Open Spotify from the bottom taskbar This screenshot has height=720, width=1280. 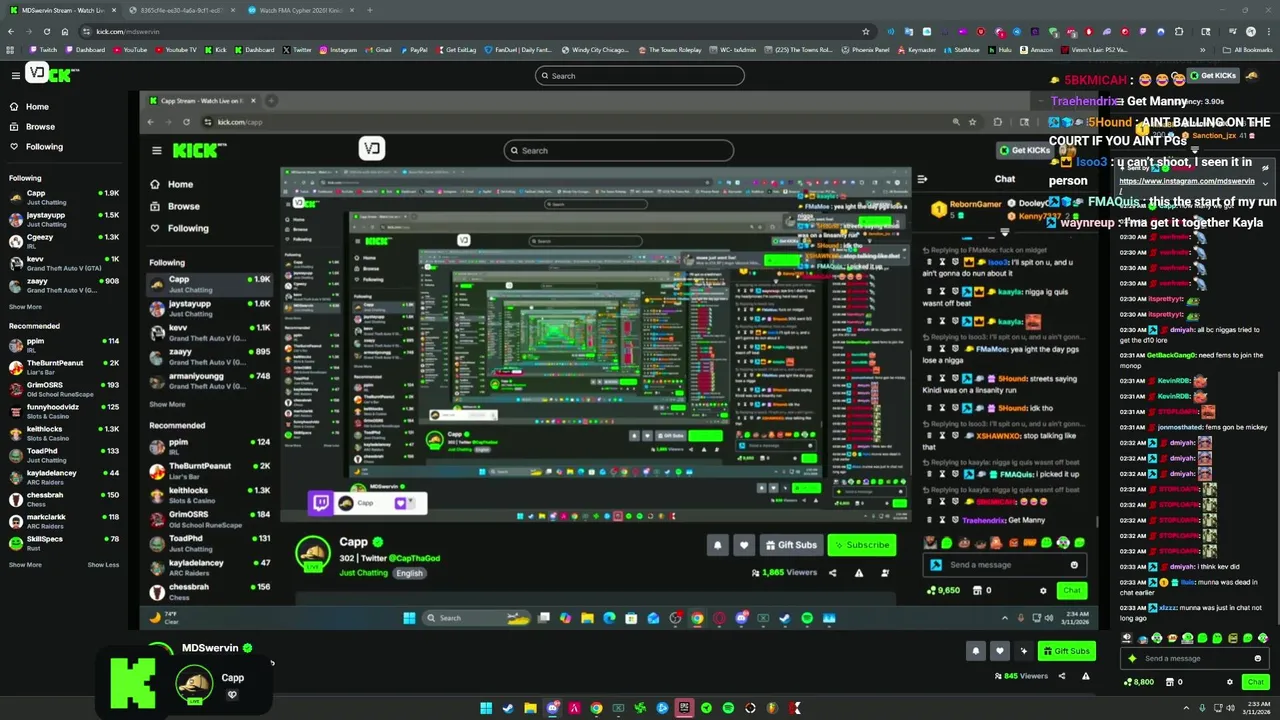[x=728, y=708]
